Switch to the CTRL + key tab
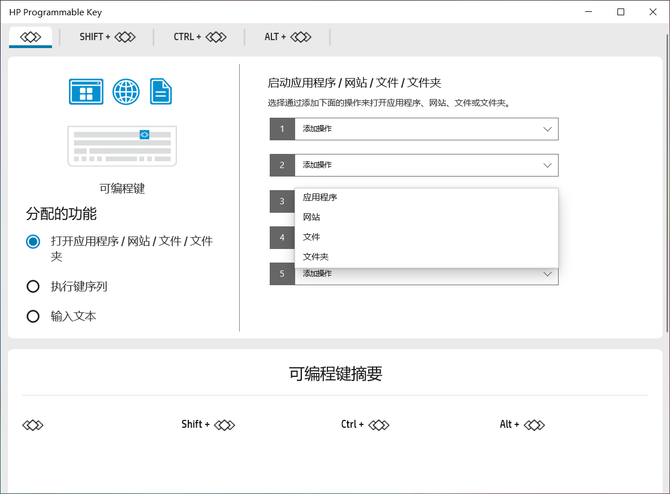The image size is (670, 494). (x=200, y=37)
